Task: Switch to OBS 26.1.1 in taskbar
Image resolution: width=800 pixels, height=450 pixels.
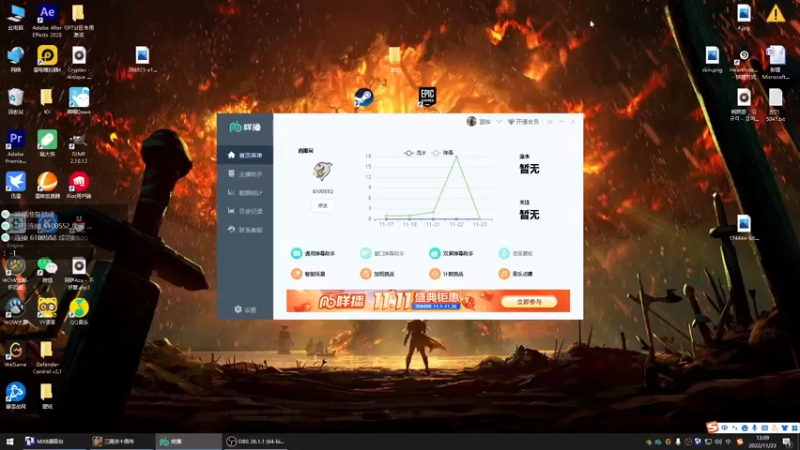Action: point(256,441)
